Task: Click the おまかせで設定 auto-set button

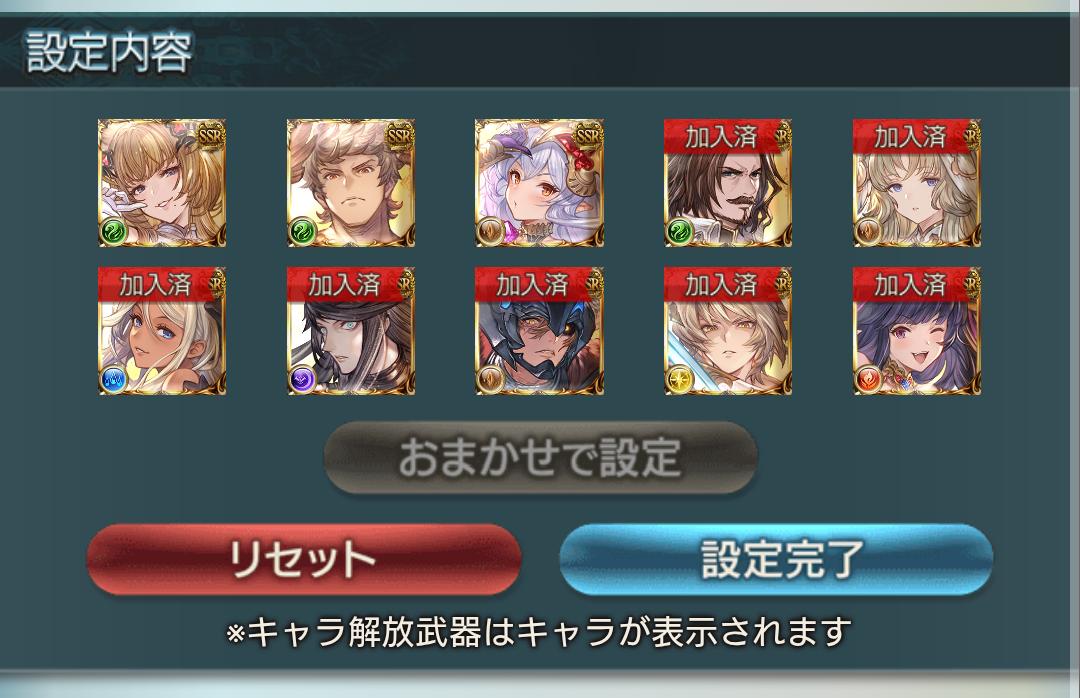Action: 541,458
